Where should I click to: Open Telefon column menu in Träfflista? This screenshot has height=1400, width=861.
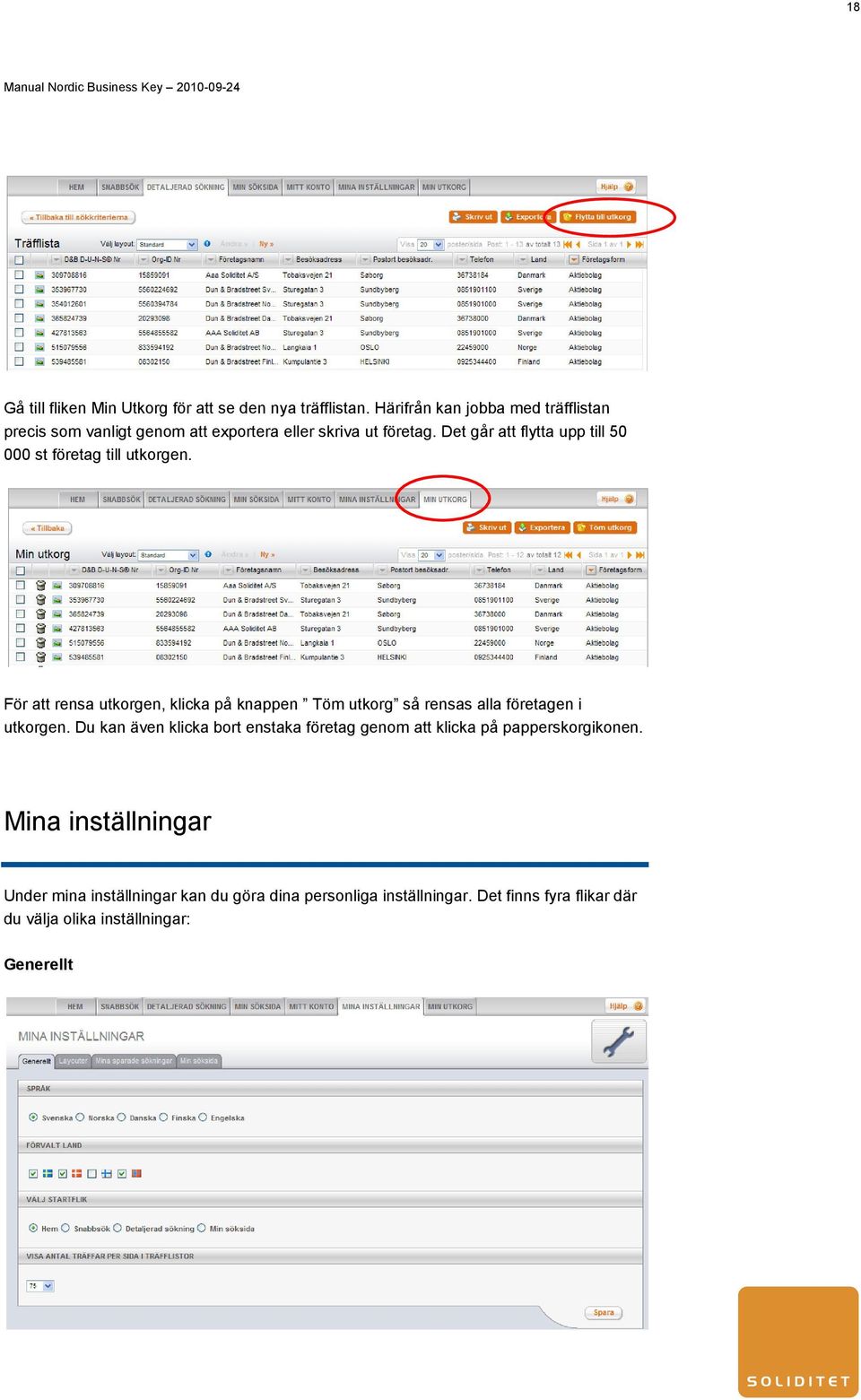(463, 260)
